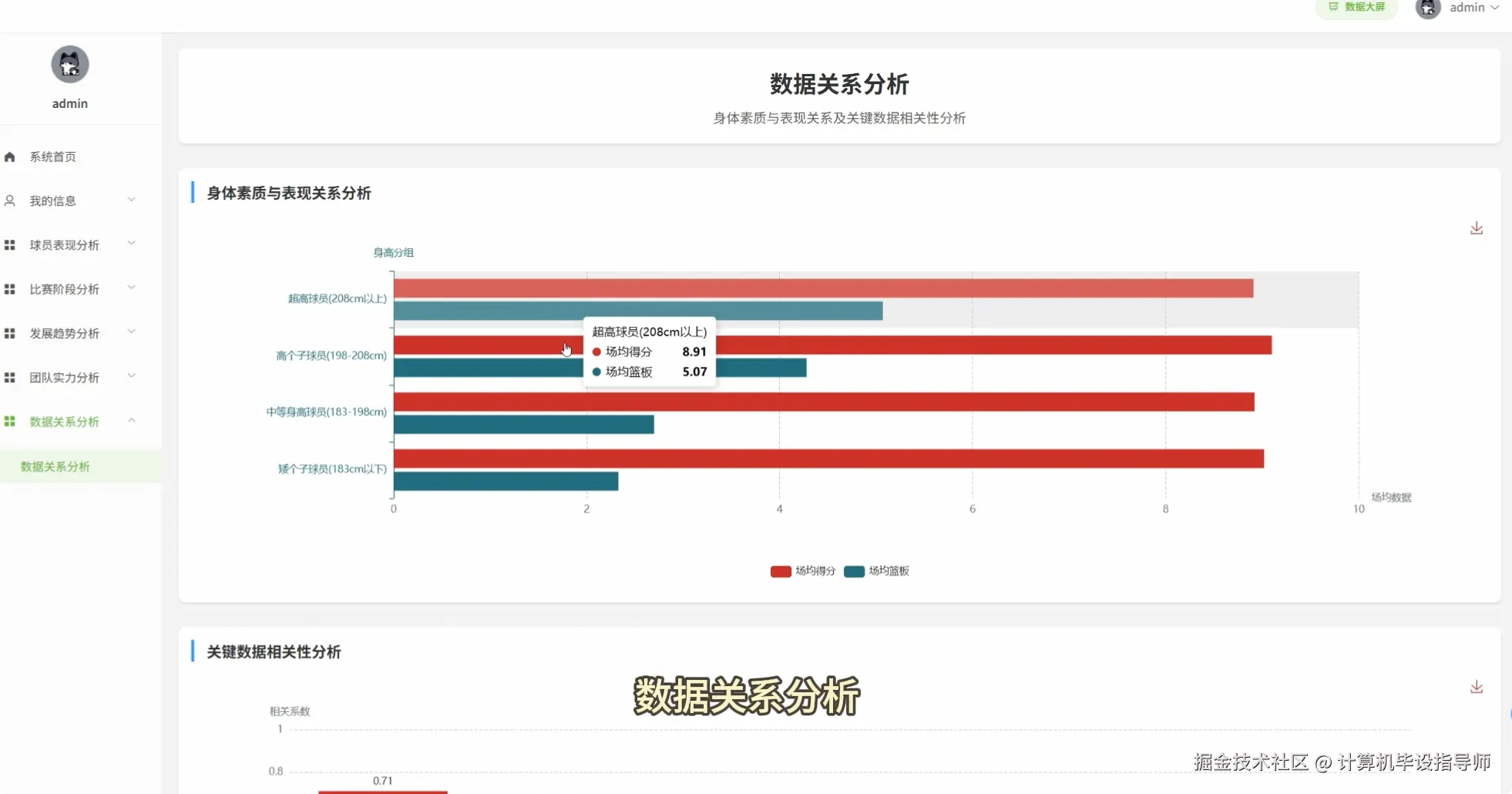This screenshot has height=794, width=1512.
Task: Open the admin account dropdown
Action: pos(1473,7)
